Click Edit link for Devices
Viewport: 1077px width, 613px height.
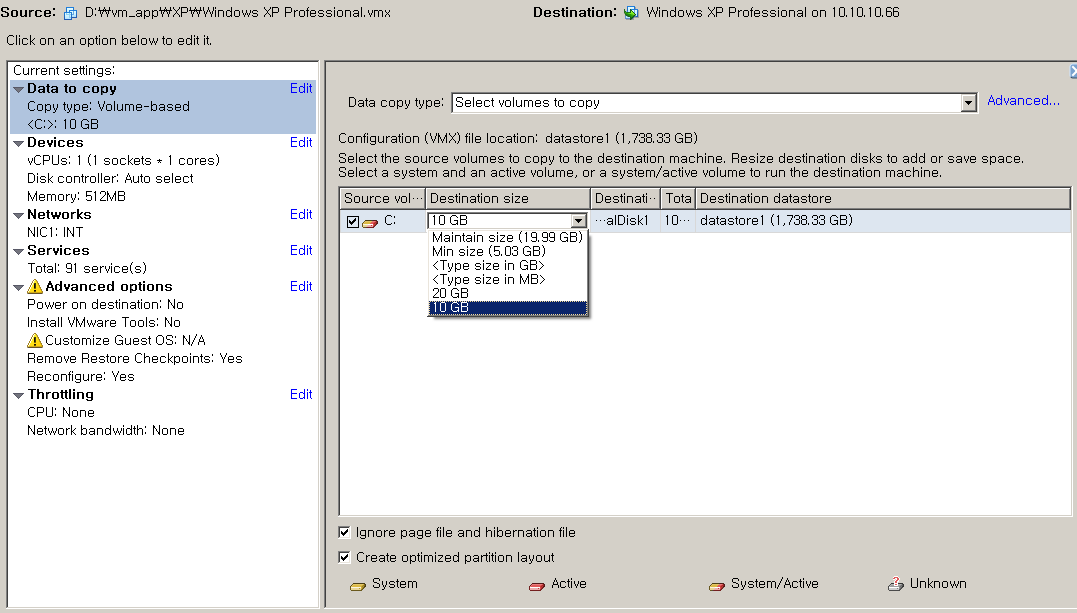pos(301,142)
